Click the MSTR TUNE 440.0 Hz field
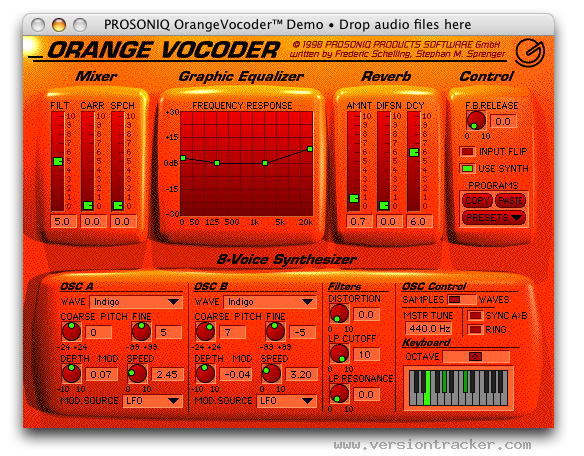This screenshot has width=584, height=456. point(429,328)
